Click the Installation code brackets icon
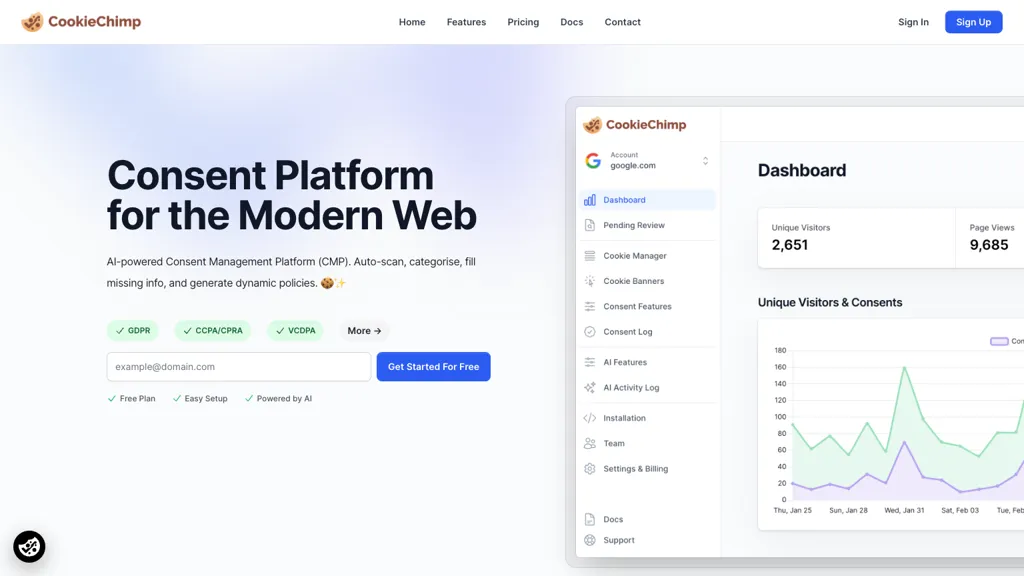 (x=590, y=418)
